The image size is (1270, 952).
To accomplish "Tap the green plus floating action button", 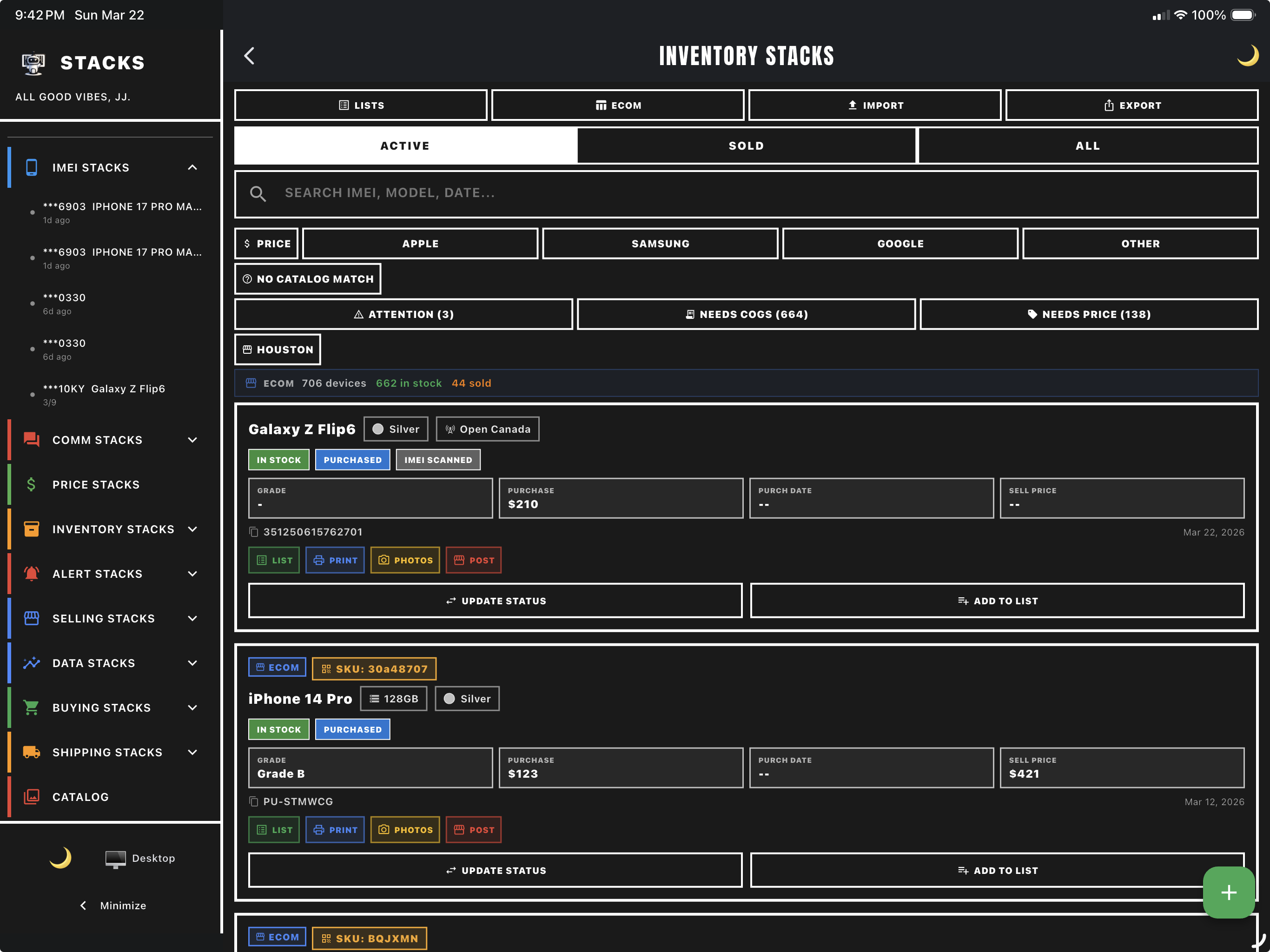I will point(1228,892).
